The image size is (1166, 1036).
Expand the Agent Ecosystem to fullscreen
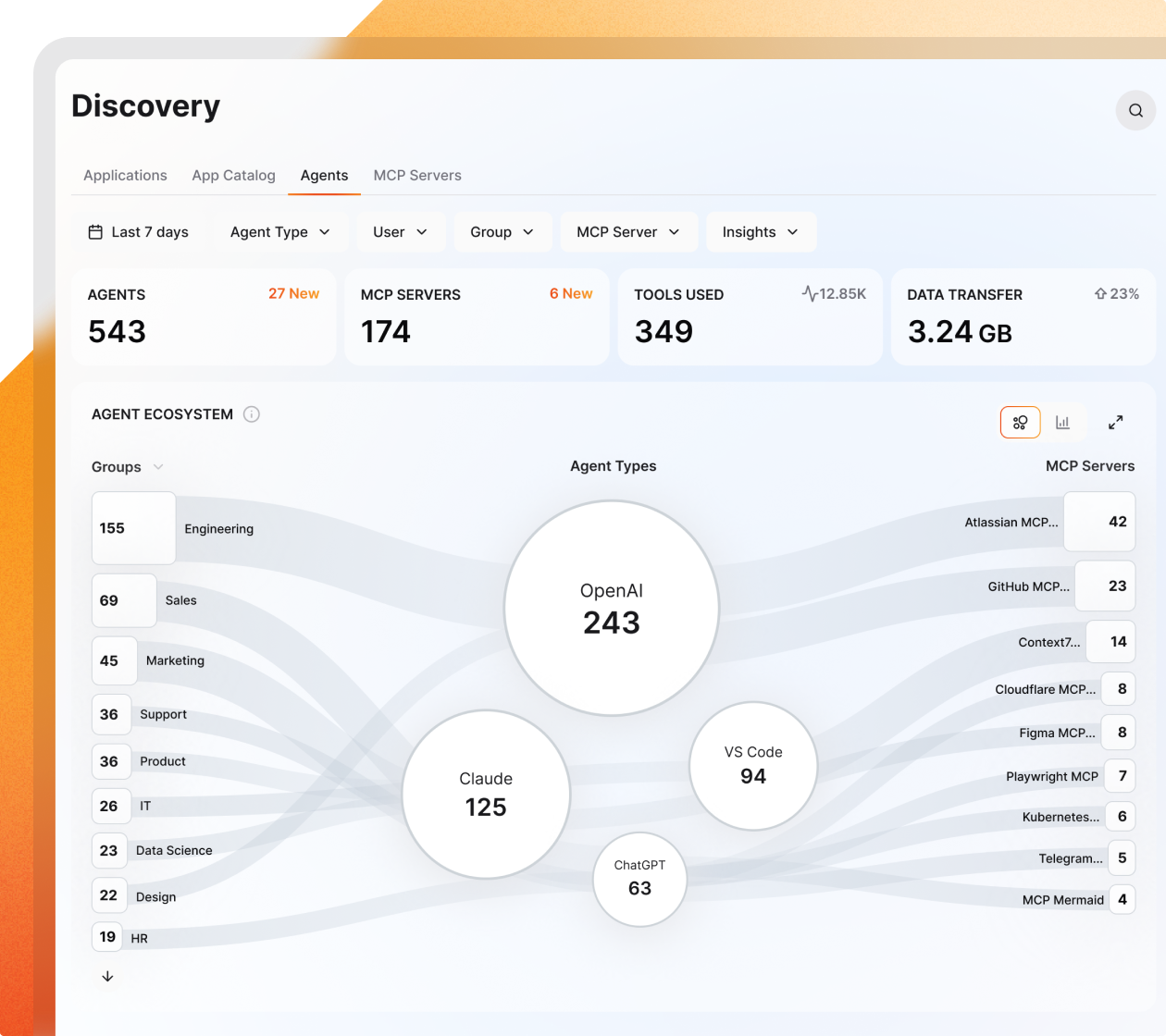tap(1116, 422)
